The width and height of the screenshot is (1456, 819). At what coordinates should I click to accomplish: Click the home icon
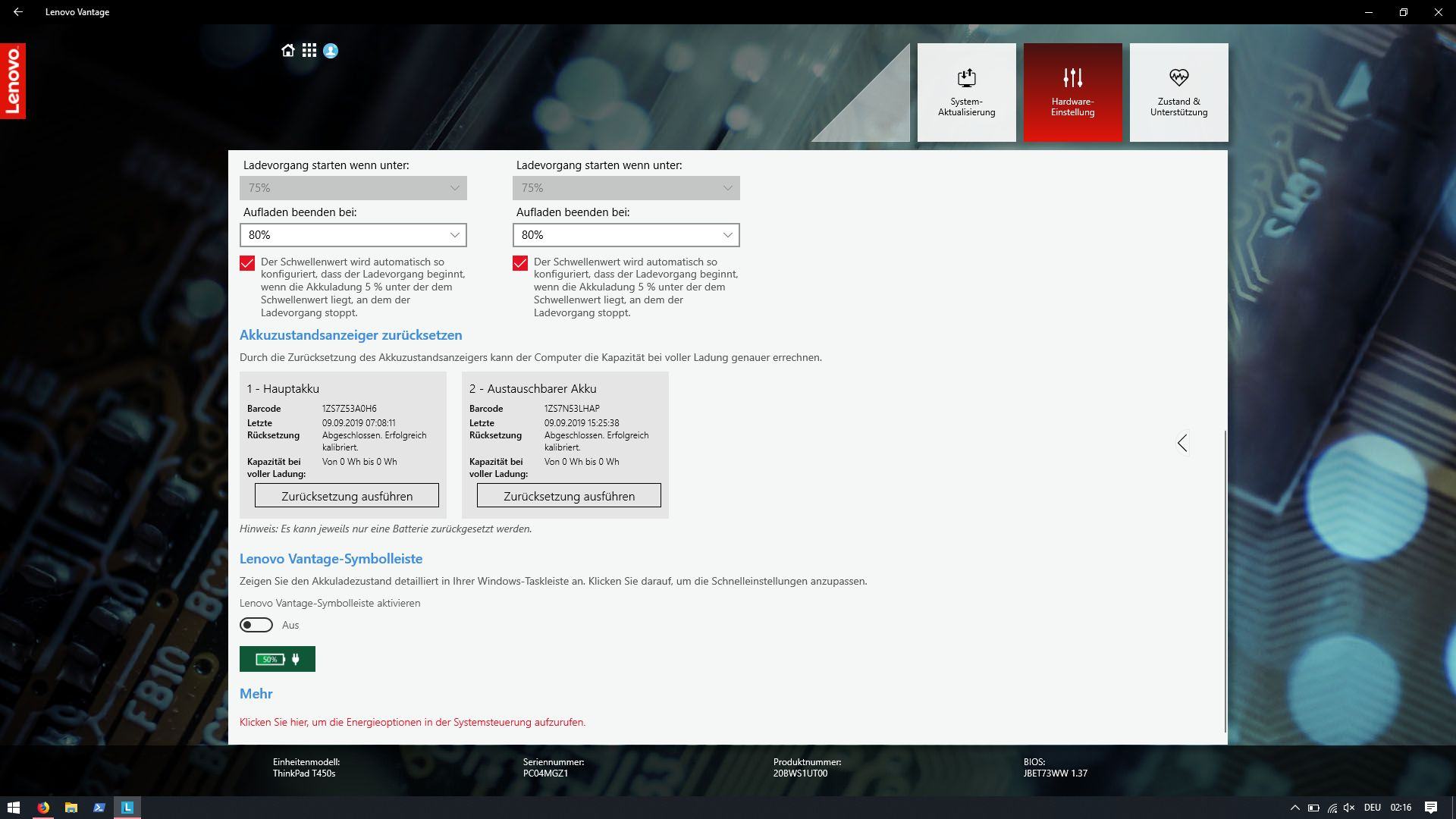(x=287, y=51)
